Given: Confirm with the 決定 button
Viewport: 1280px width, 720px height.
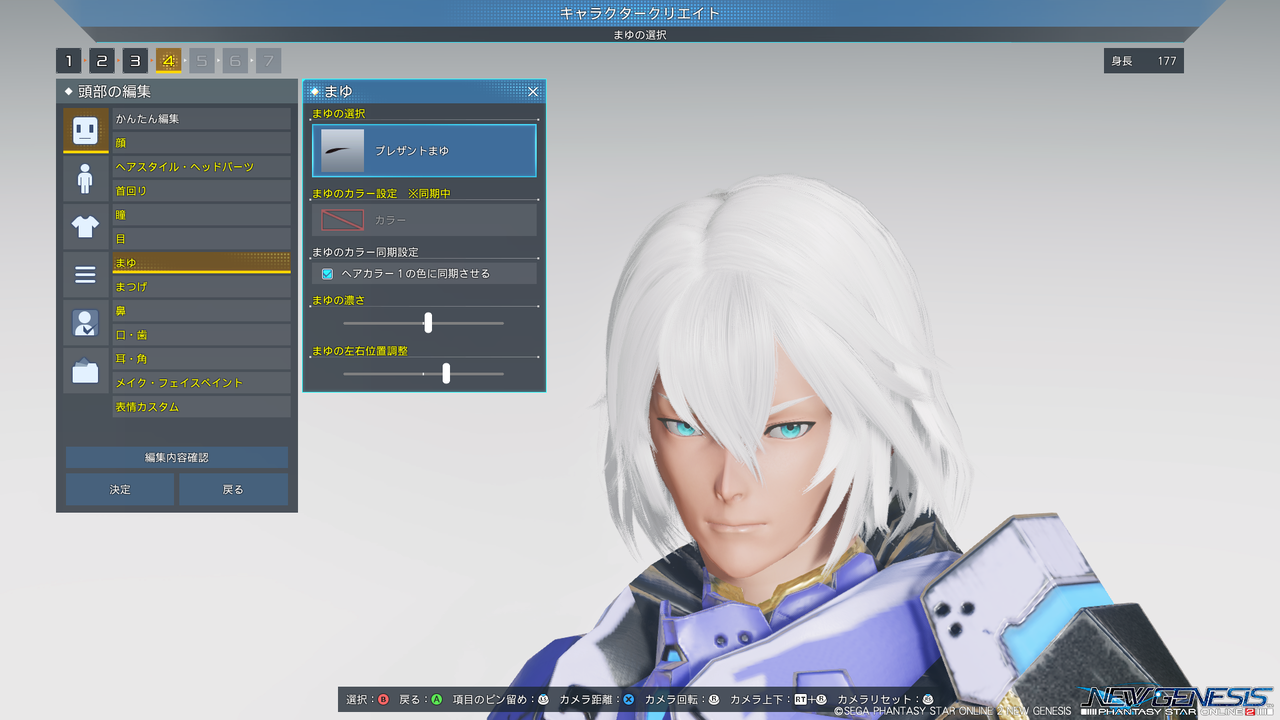Looking at the screenshot, I should (x=120, y=489).
